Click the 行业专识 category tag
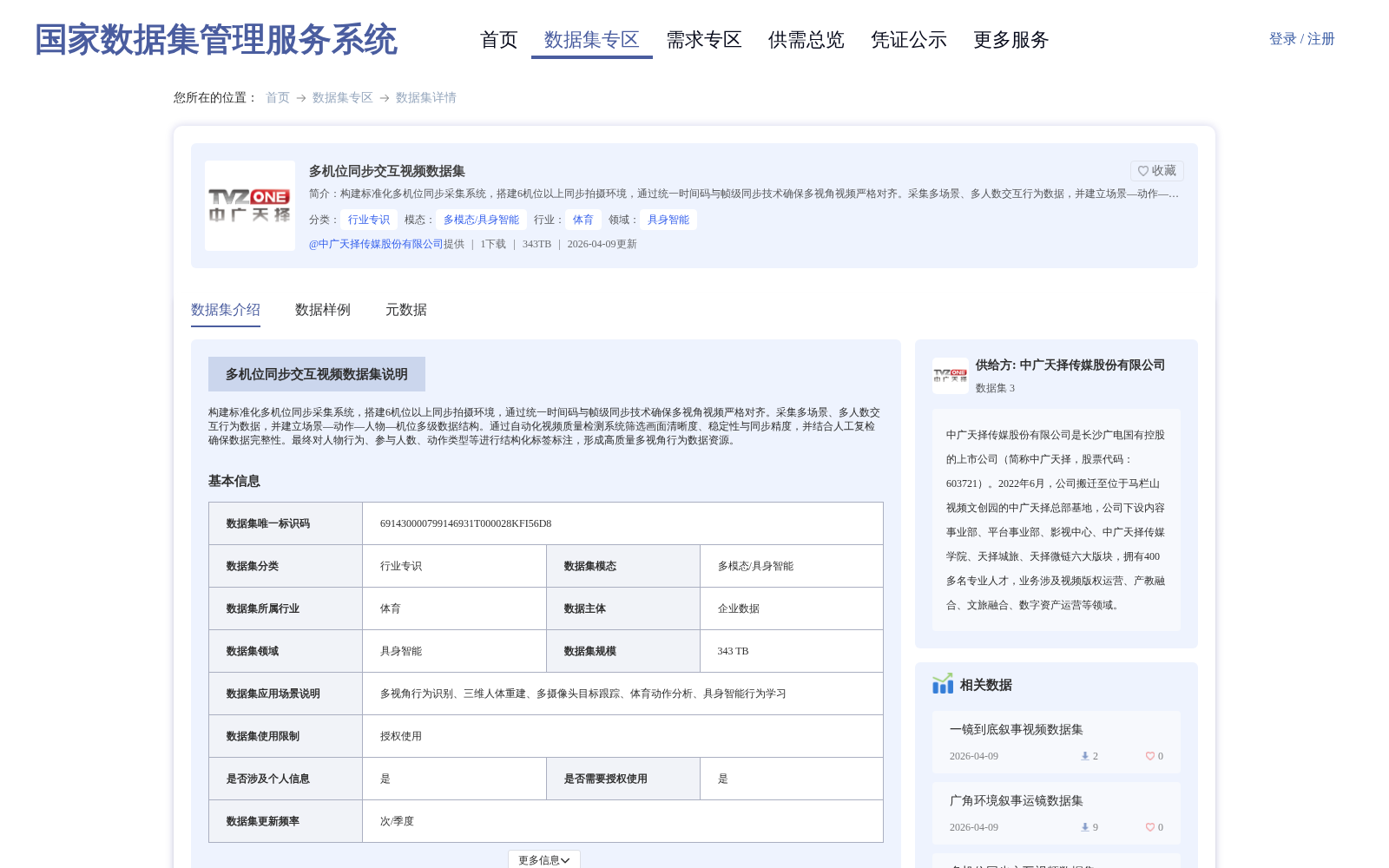Image resolution: width=1389 pixels, height=868 pixels. tap(369, 220)
